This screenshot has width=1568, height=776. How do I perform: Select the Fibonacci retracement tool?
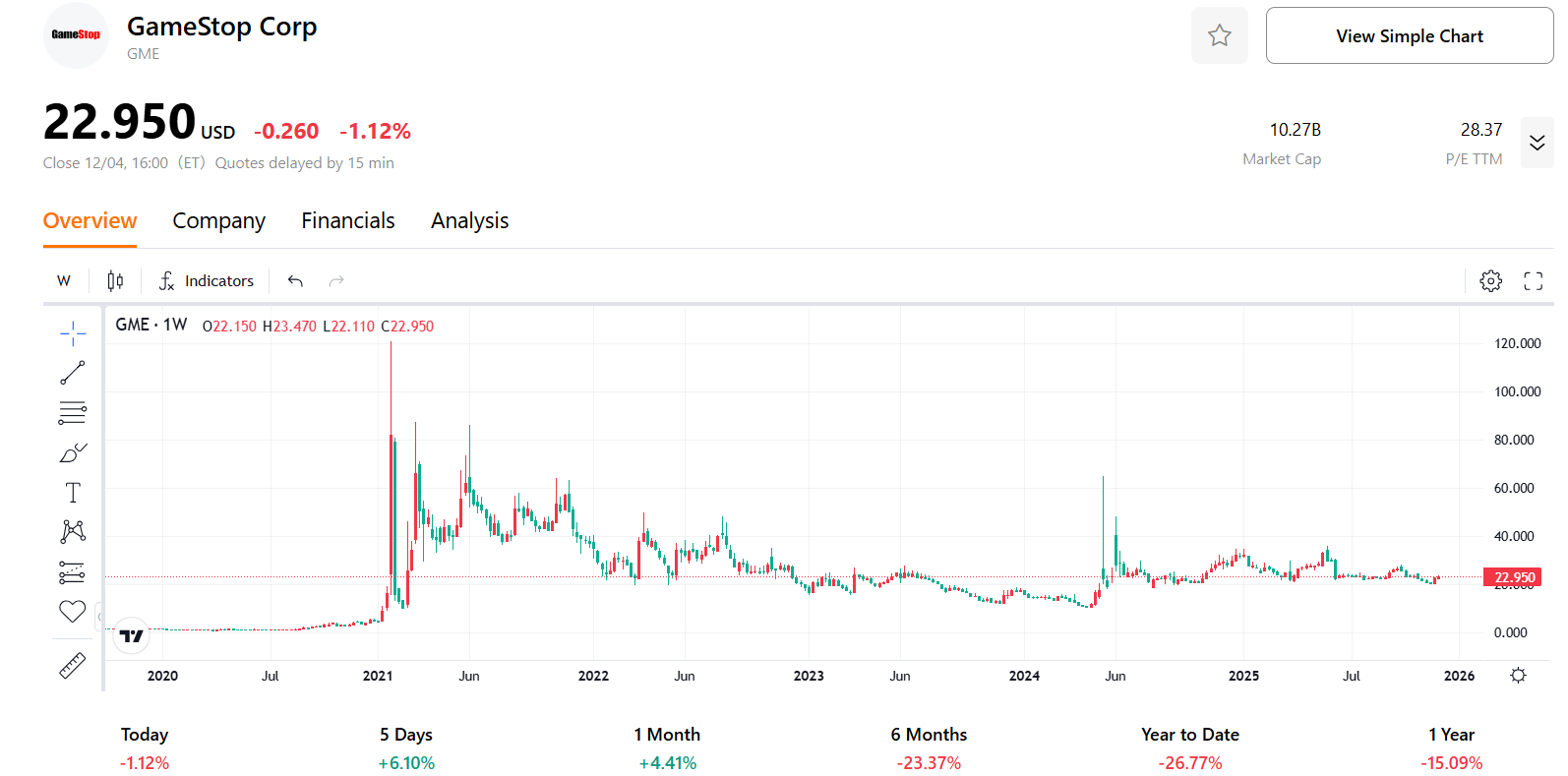(x=73, y=413)
